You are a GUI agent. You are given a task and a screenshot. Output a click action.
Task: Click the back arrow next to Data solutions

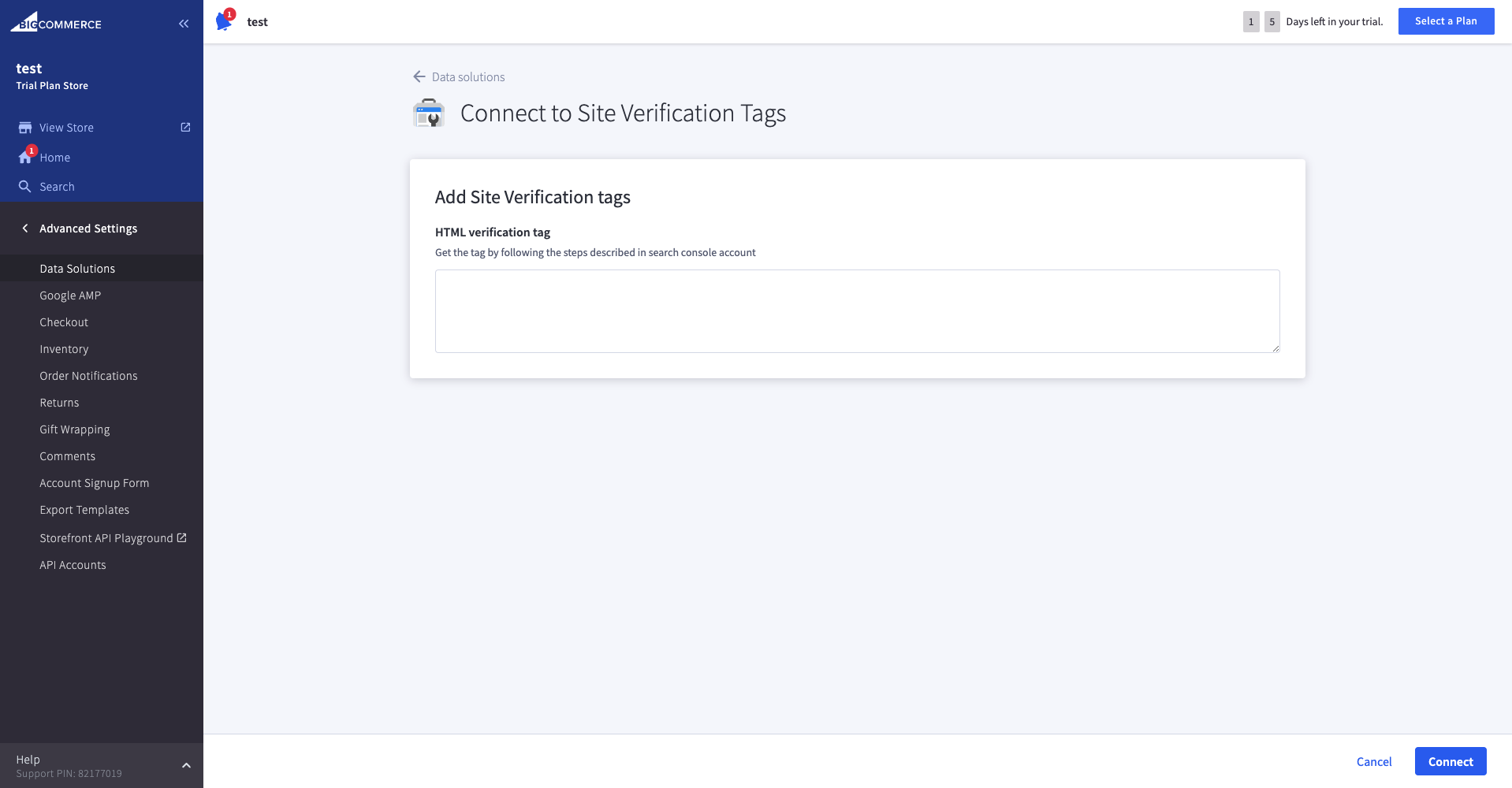click(419, 76)
